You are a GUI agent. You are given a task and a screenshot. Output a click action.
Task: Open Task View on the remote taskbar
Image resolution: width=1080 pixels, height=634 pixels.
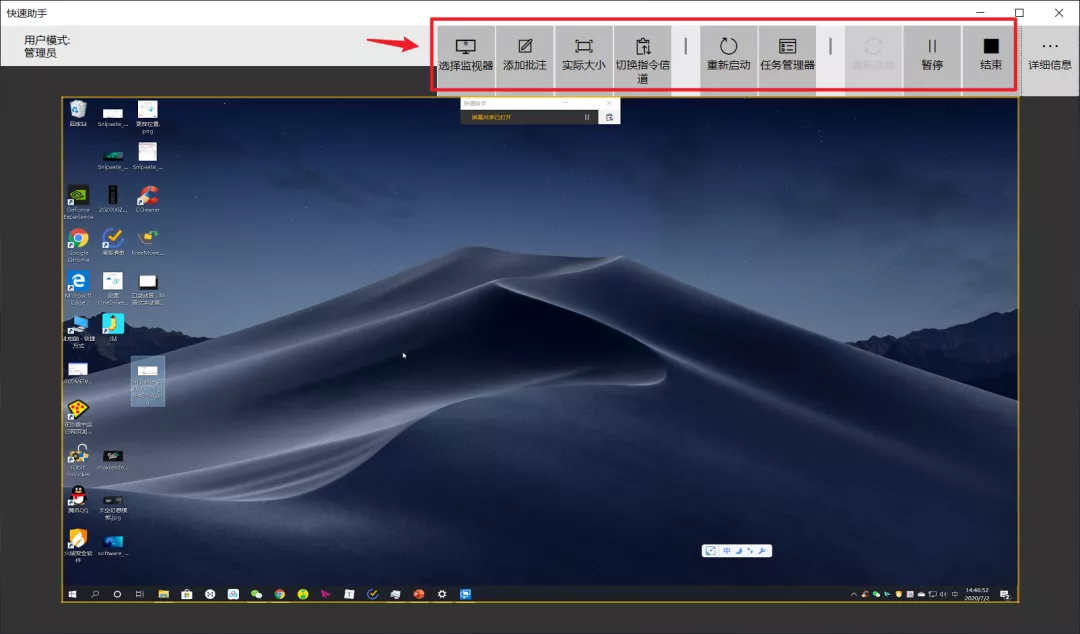(140, 594)
